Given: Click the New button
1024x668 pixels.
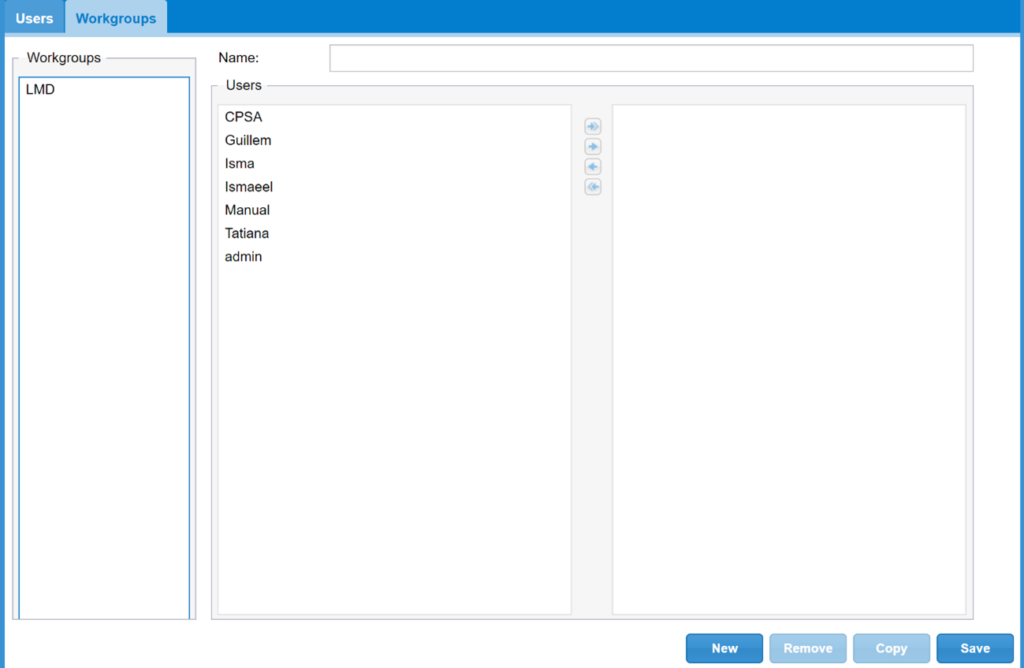Looking at the screenshot, I should [x=724, y=648].
